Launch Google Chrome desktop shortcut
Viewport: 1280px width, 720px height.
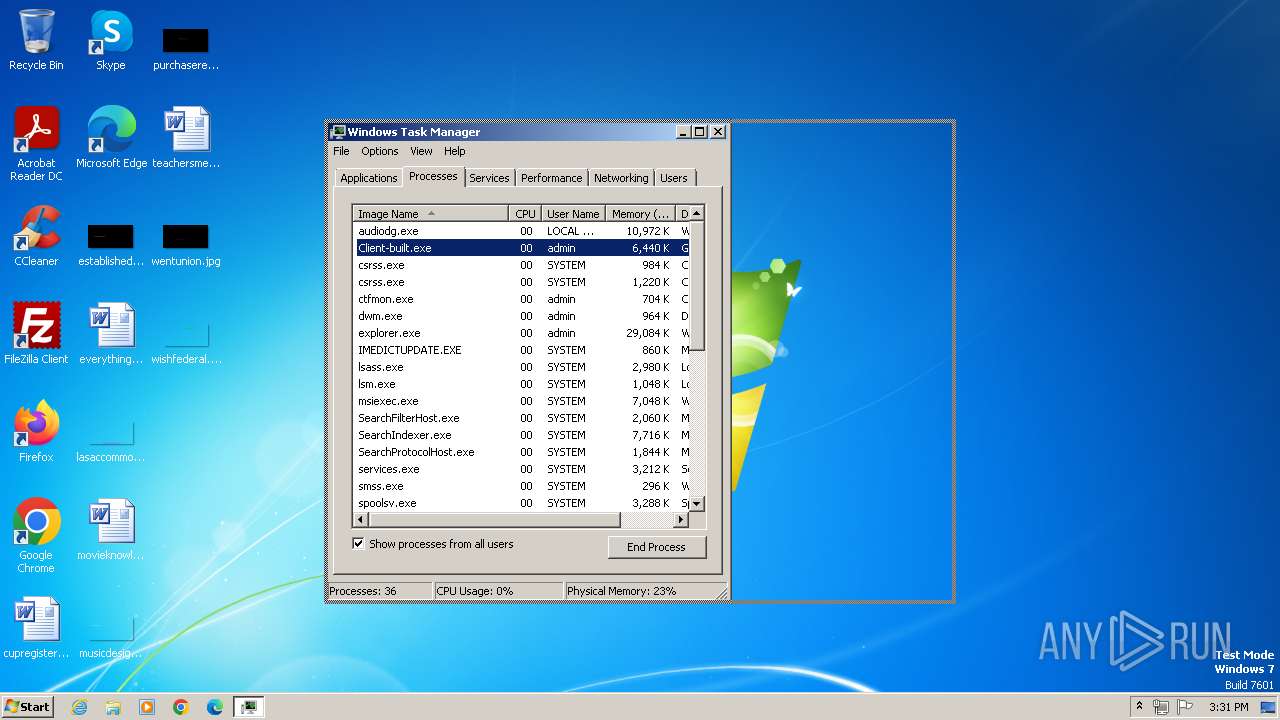[36, 535]
